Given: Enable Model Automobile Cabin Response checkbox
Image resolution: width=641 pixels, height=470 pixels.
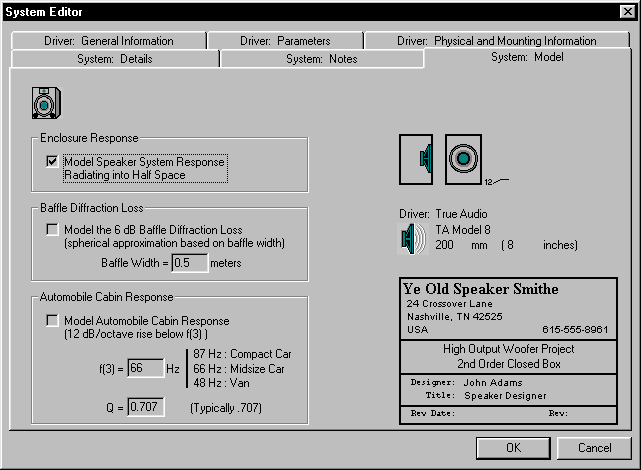Looking at the screenshot, I should (52, 320).
